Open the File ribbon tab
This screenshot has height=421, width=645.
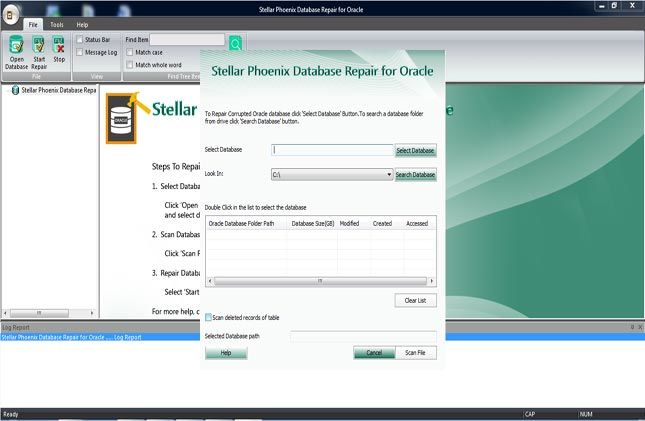coord(33,25)
